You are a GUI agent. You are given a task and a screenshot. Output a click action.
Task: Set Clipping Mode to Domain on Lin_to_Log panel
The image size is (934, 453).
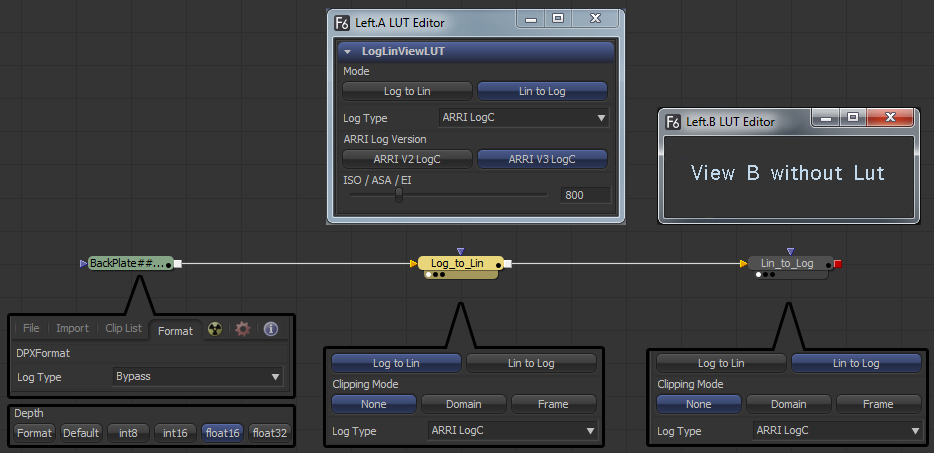click(x=789, y=404)
